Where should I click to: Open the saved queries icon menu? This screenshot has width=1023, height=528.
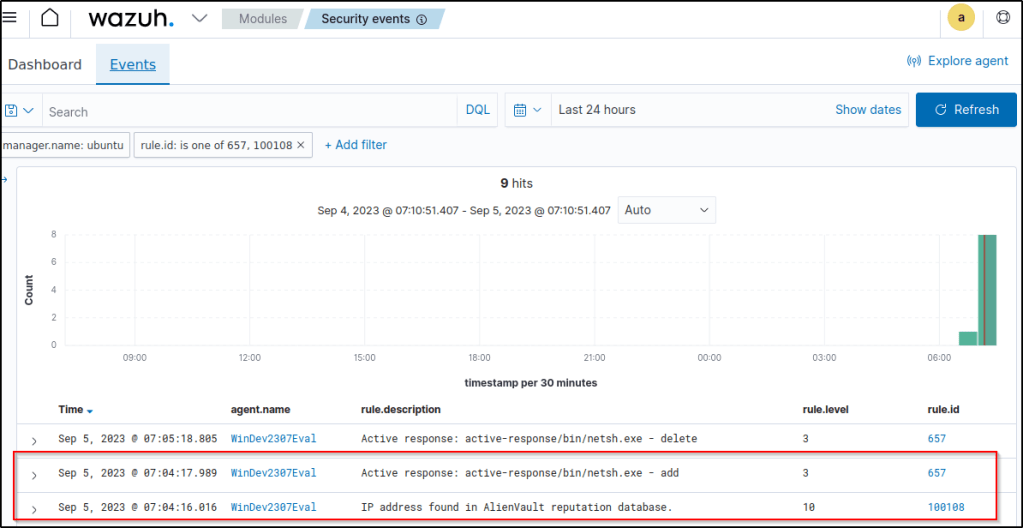pyautogui.click(x=20, y=110)
